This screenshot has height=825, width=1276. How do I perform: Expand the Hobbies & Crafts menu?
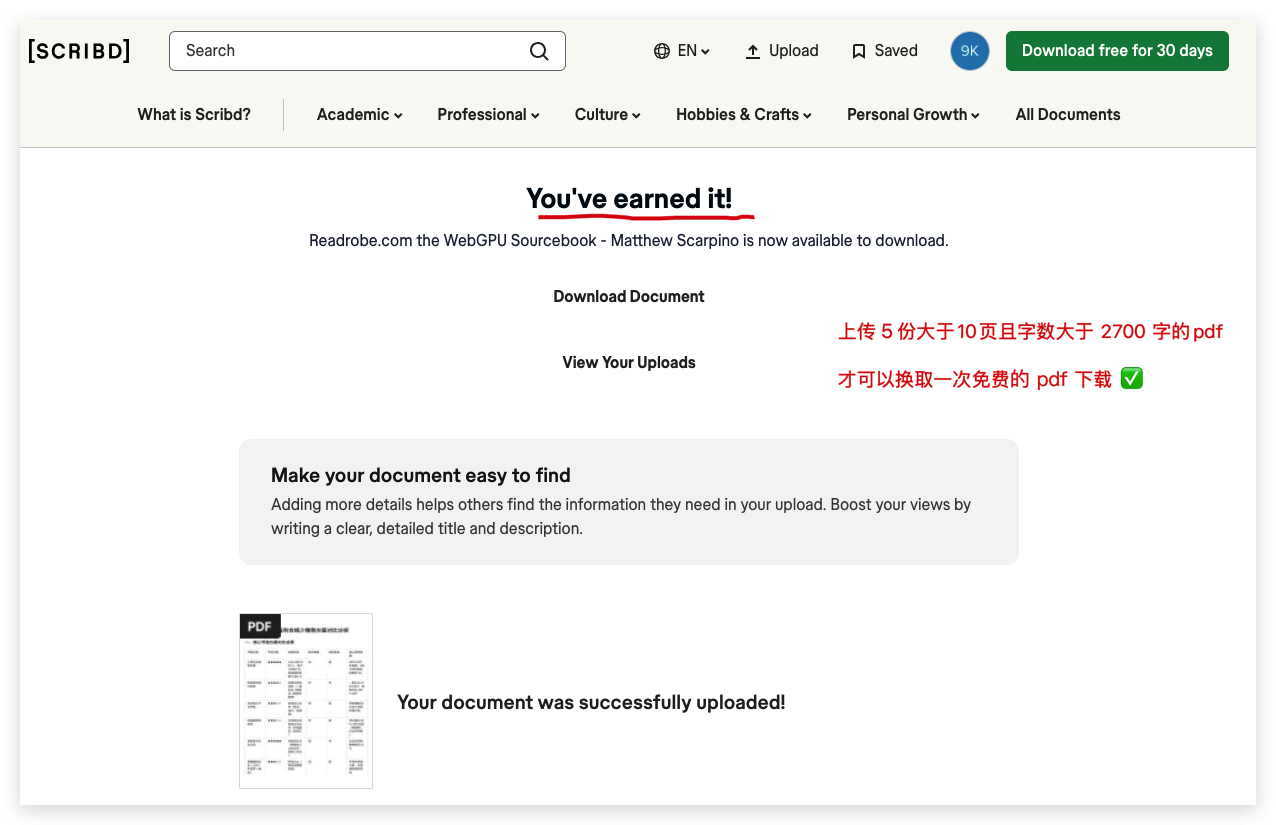(744, 115)
